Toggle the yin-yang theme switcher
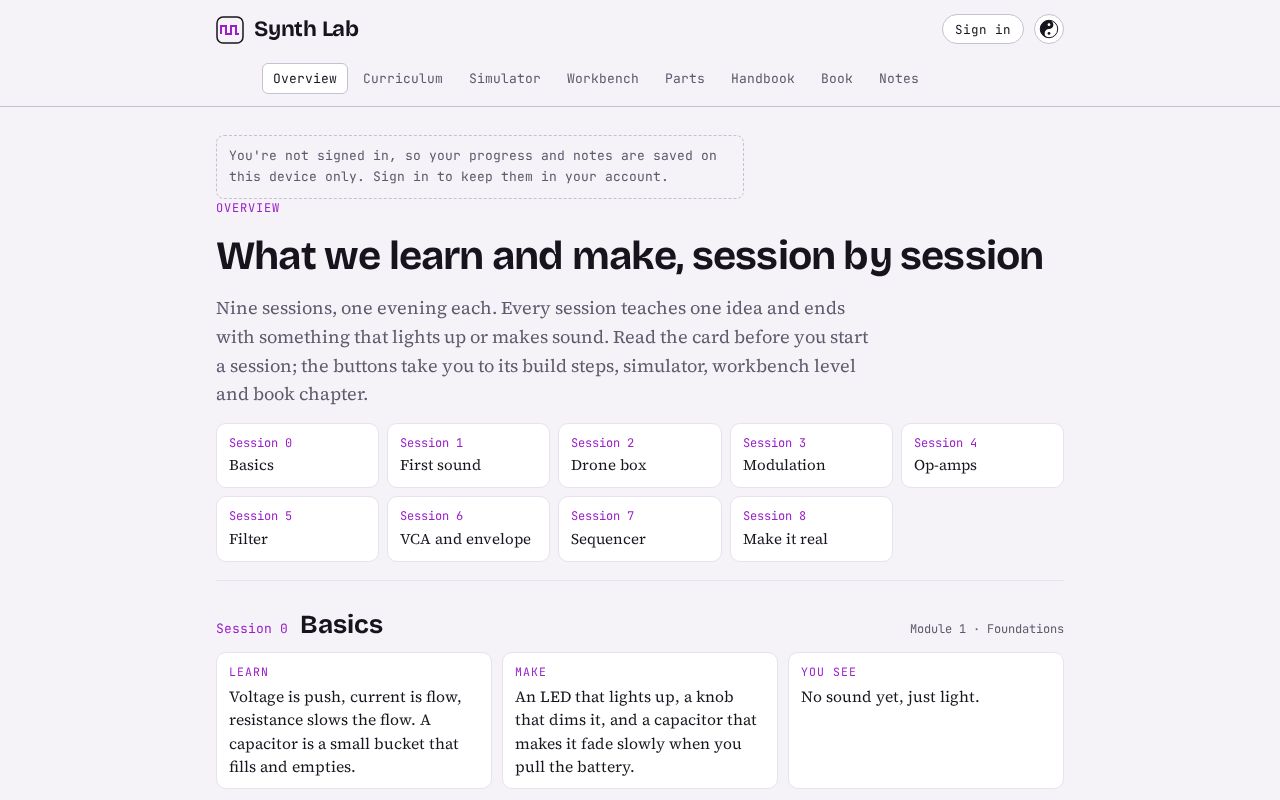This screenshot has width=1280, height=800. point(1049,29)
